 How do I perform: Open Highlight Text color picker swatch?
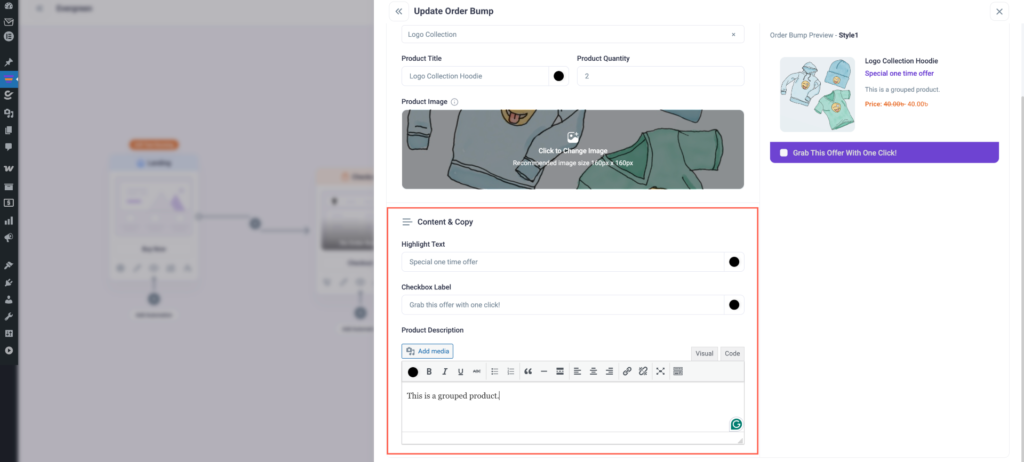point(734,262)
